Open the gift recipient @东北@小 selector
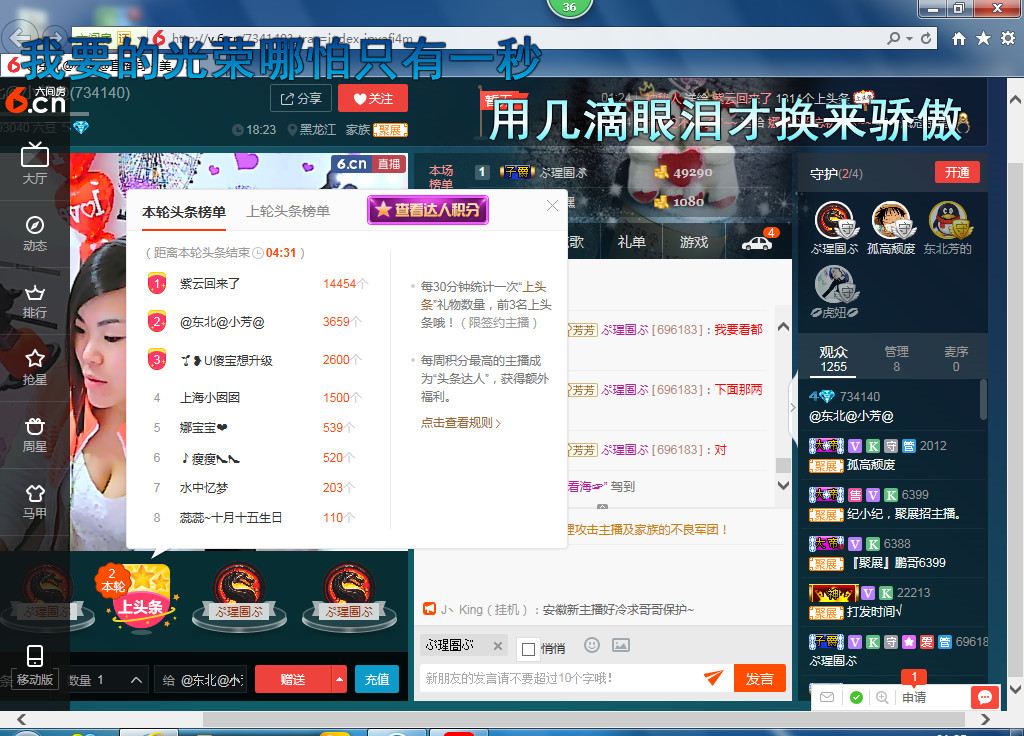Image resolution: width=1024 pixels, height=736 pixels. (201, 680)
